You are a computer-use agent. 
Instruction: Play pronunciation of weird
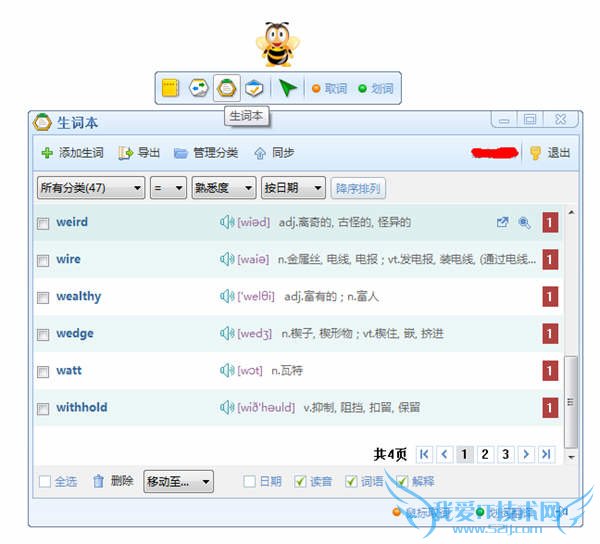(227, 222)
